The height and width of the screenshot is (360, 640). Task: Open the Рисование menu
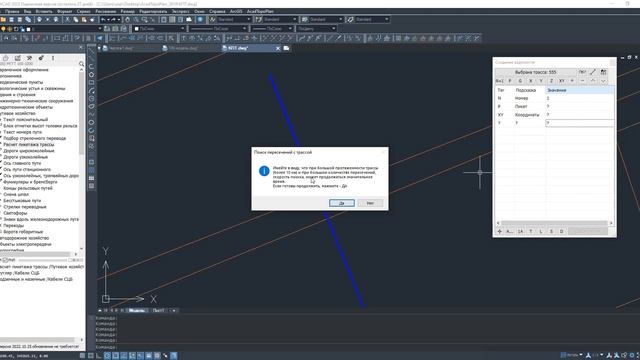coord(106,11)
